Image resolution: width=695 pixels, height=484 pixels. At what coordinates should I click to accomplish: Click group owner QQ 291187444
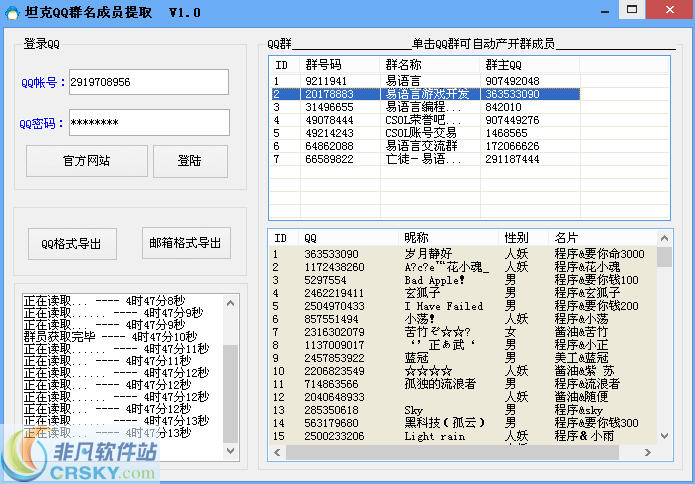(512, 159)
